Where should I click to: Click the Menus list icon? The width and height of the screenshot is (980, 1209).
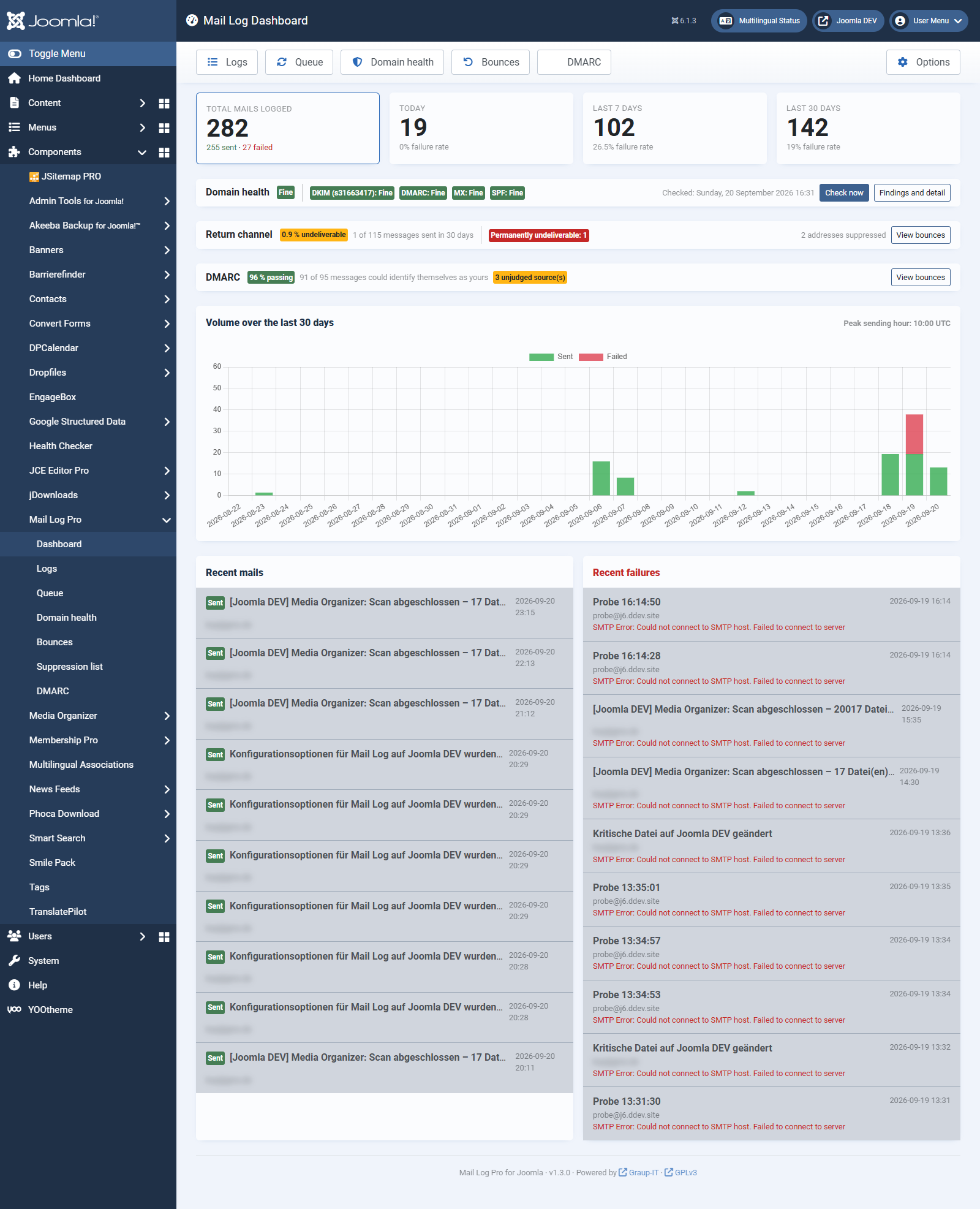click(x=15, y=127)
